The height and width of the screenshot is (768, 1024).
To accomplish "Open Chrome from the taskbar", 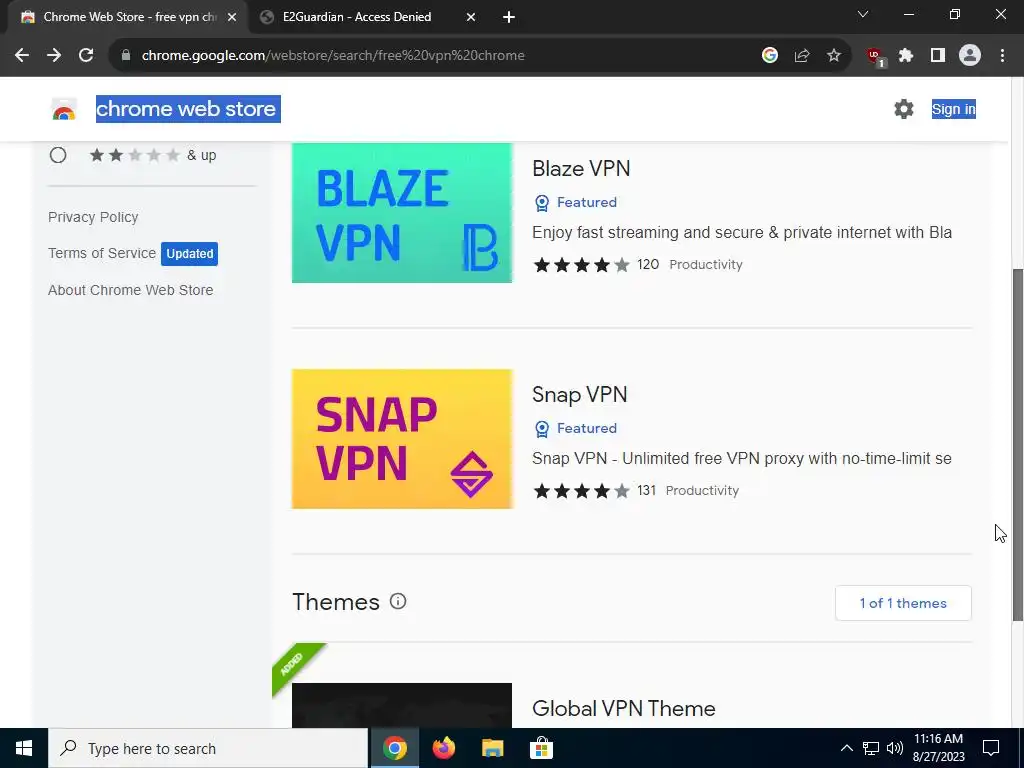I will tap(394, 748).
